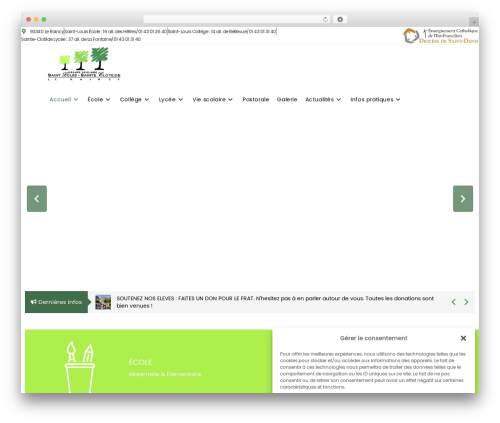
Task: Click the Gérer le consentement heading
Action: click(373, 338)
